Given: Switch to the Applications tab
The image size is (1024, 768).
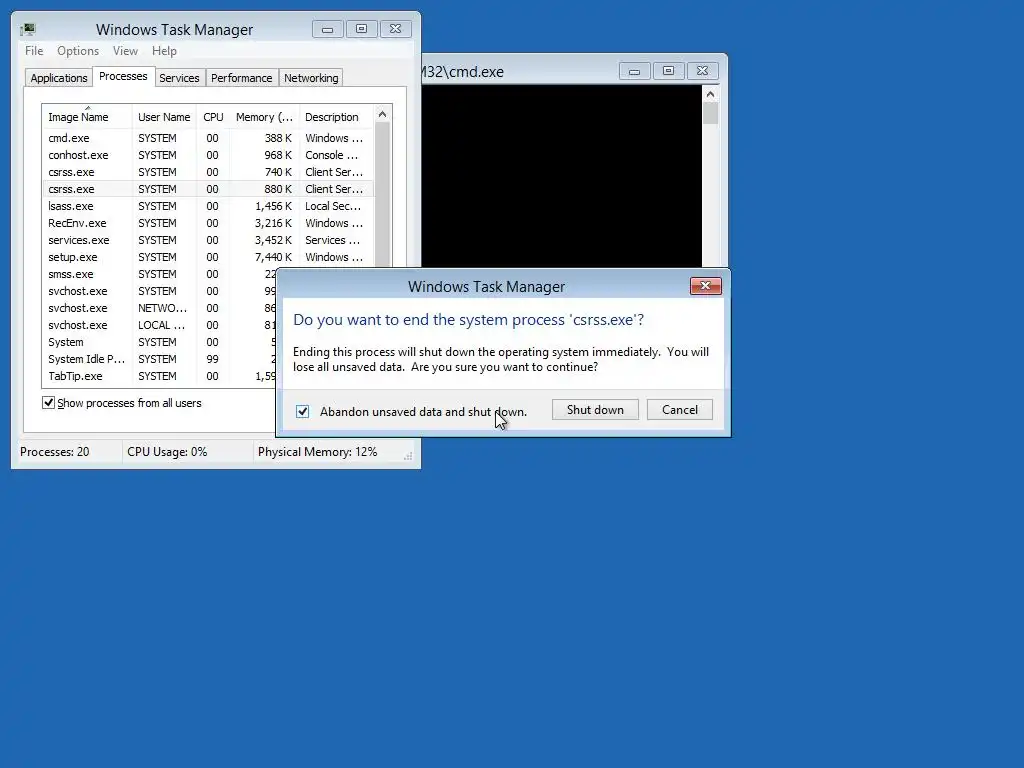Looking at the screenshot, I should coord(59,78).
